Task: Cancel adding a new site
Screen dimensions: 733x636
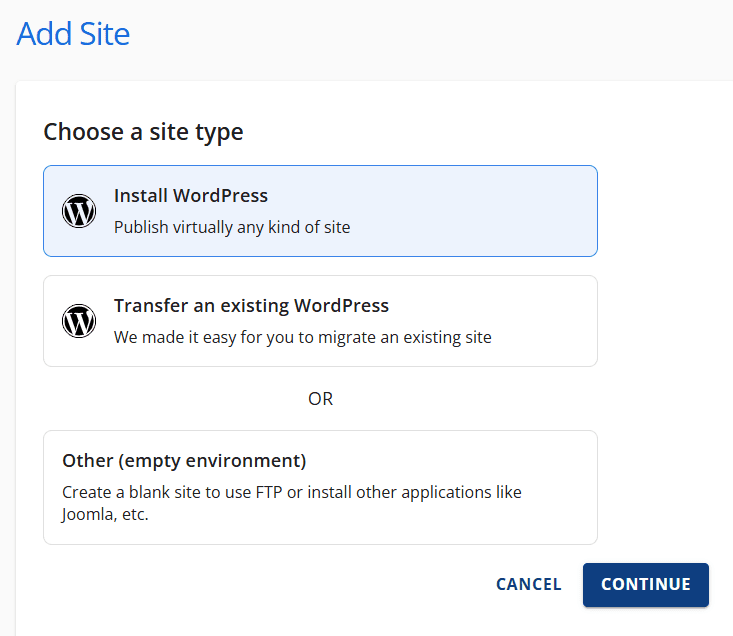Action: [x=528, y=585]
